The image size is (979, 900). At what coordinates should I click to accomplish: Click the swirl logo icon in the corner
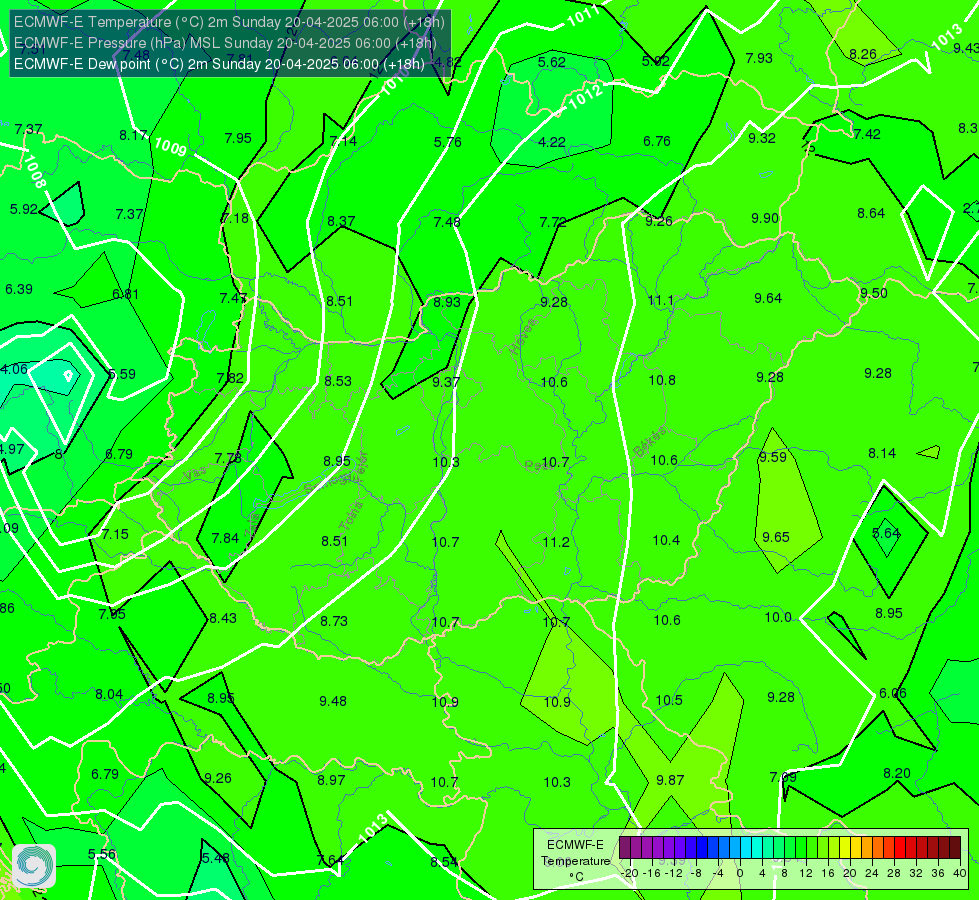(x=34, y=866)
